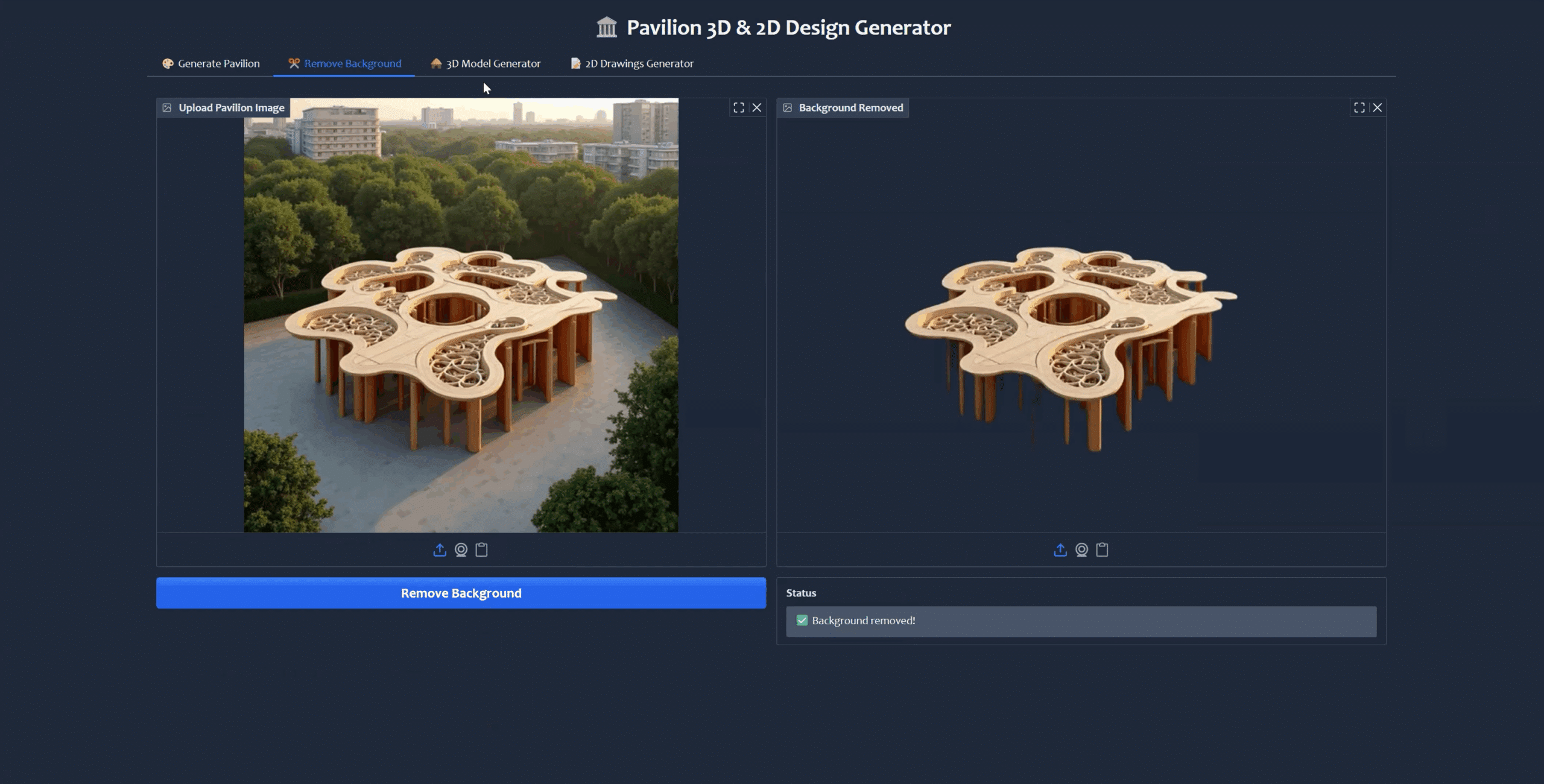1544x784 pixels.
Task: Upload file icon under pavilion image
Action: 440,549
